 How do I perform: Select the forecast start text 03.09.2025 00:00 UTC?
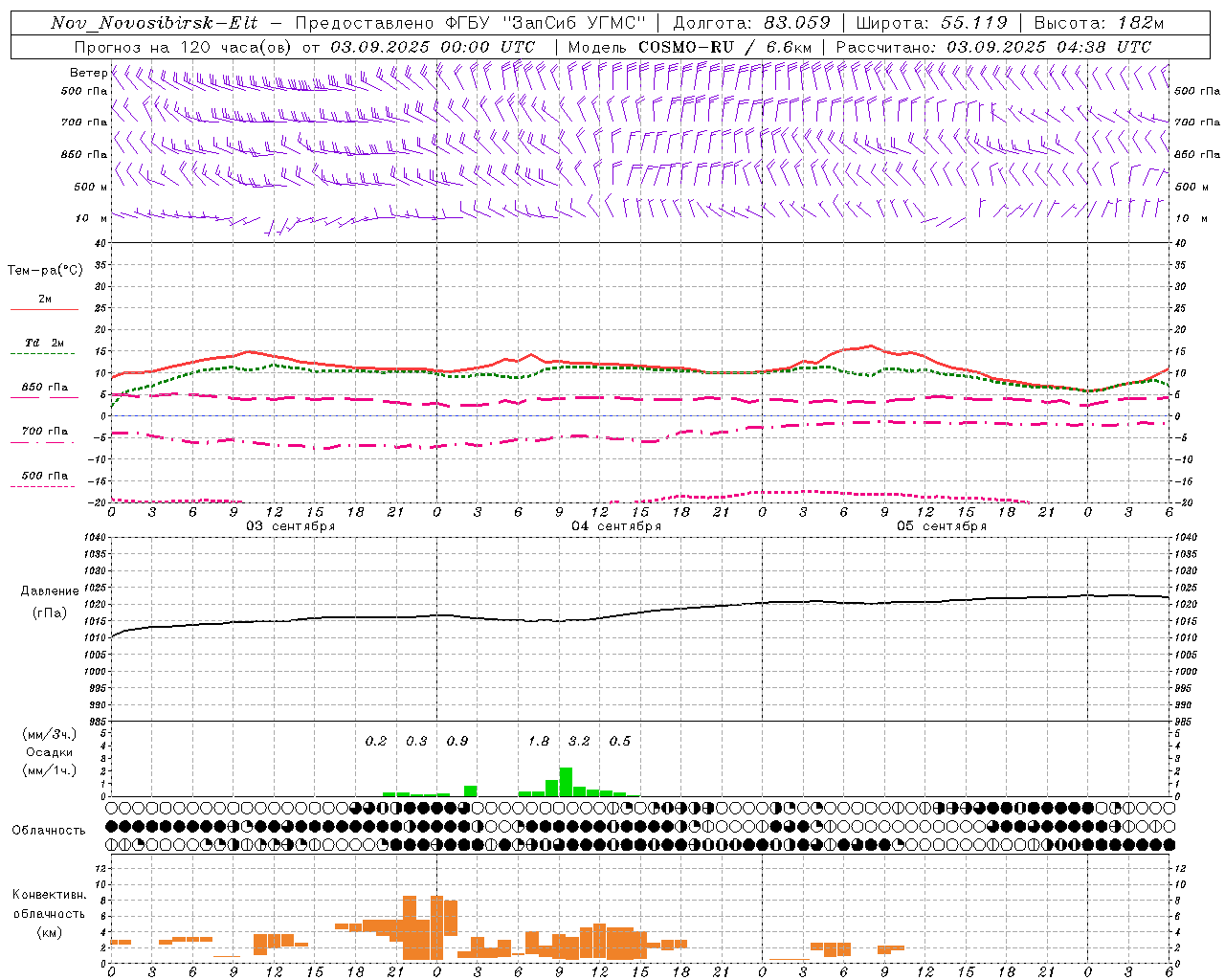[433, 47]
